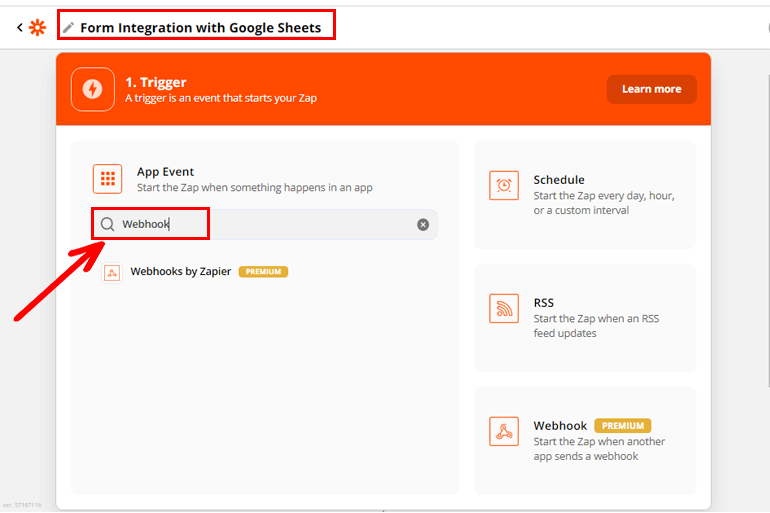Edit Zap name with pencil icon
The image size is (770, 513).
click(x=69, y=27)
